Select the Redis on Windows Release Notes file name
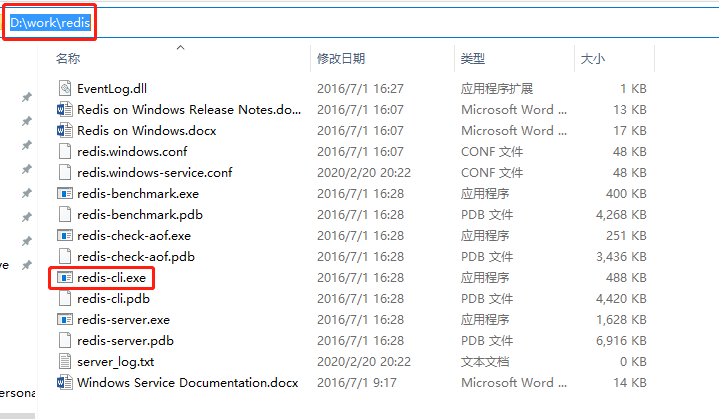 (189, 110)
